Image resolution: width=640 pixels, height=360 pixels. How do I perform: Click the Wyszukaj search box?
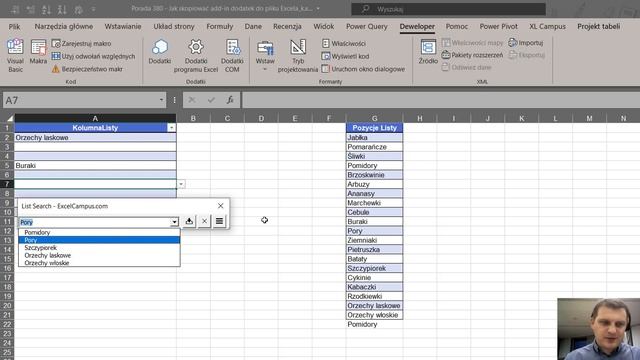448,9
